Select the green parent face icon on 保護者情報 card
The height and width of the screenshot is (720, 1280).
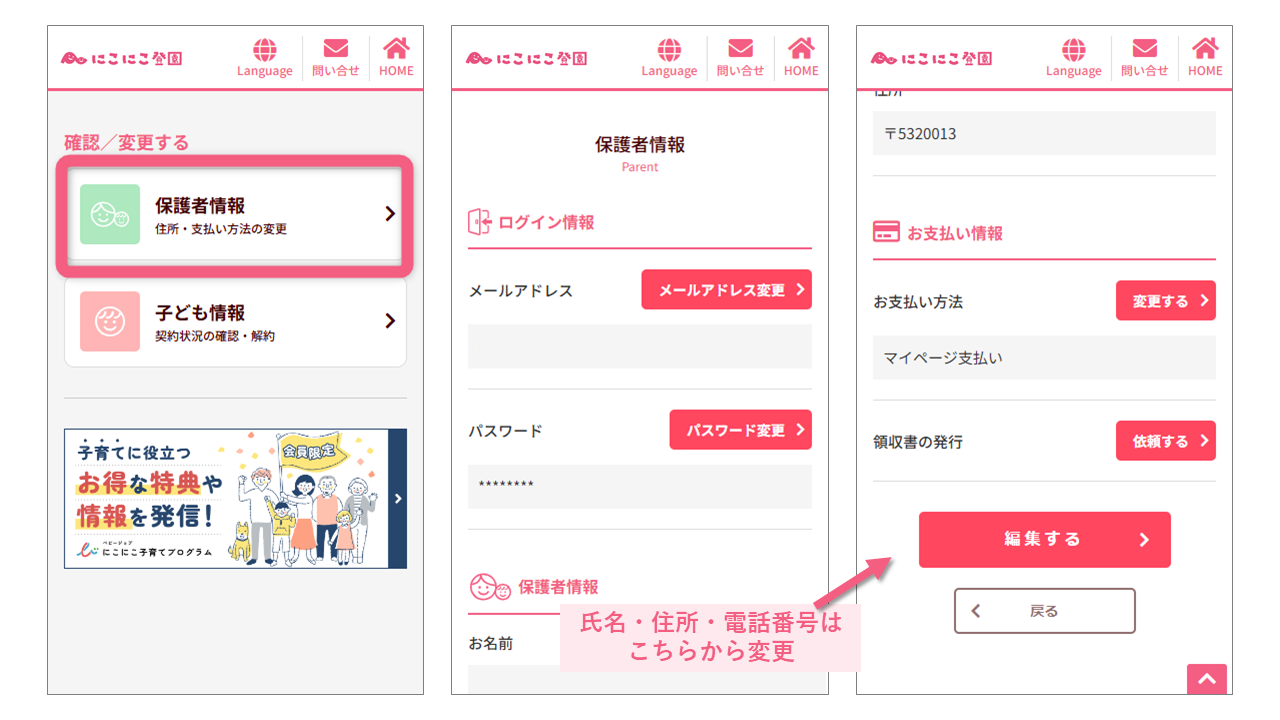(110, 215)
